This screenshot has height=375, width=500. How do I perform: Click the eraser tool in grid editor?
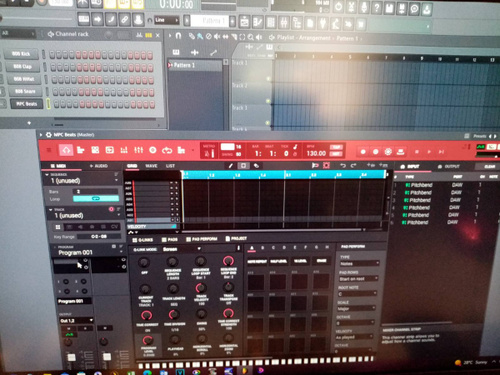point(256,166)
